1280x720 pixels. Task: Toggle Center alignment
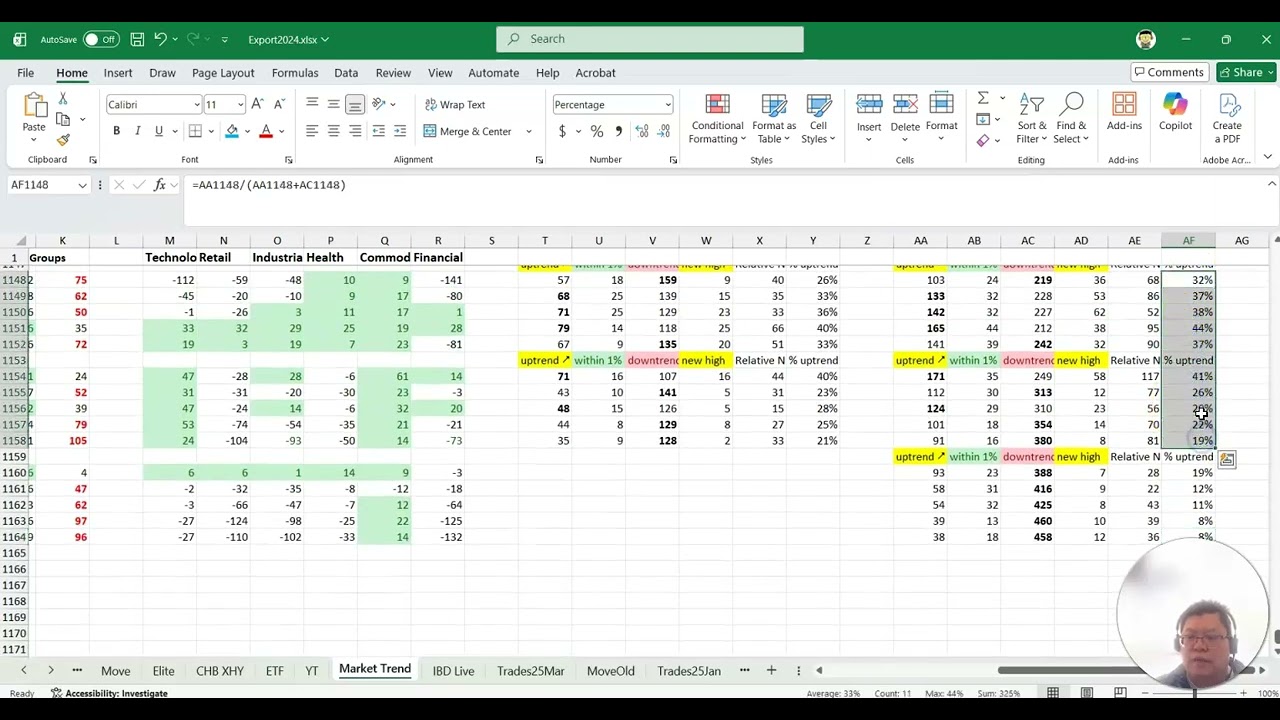click(333, 131)
